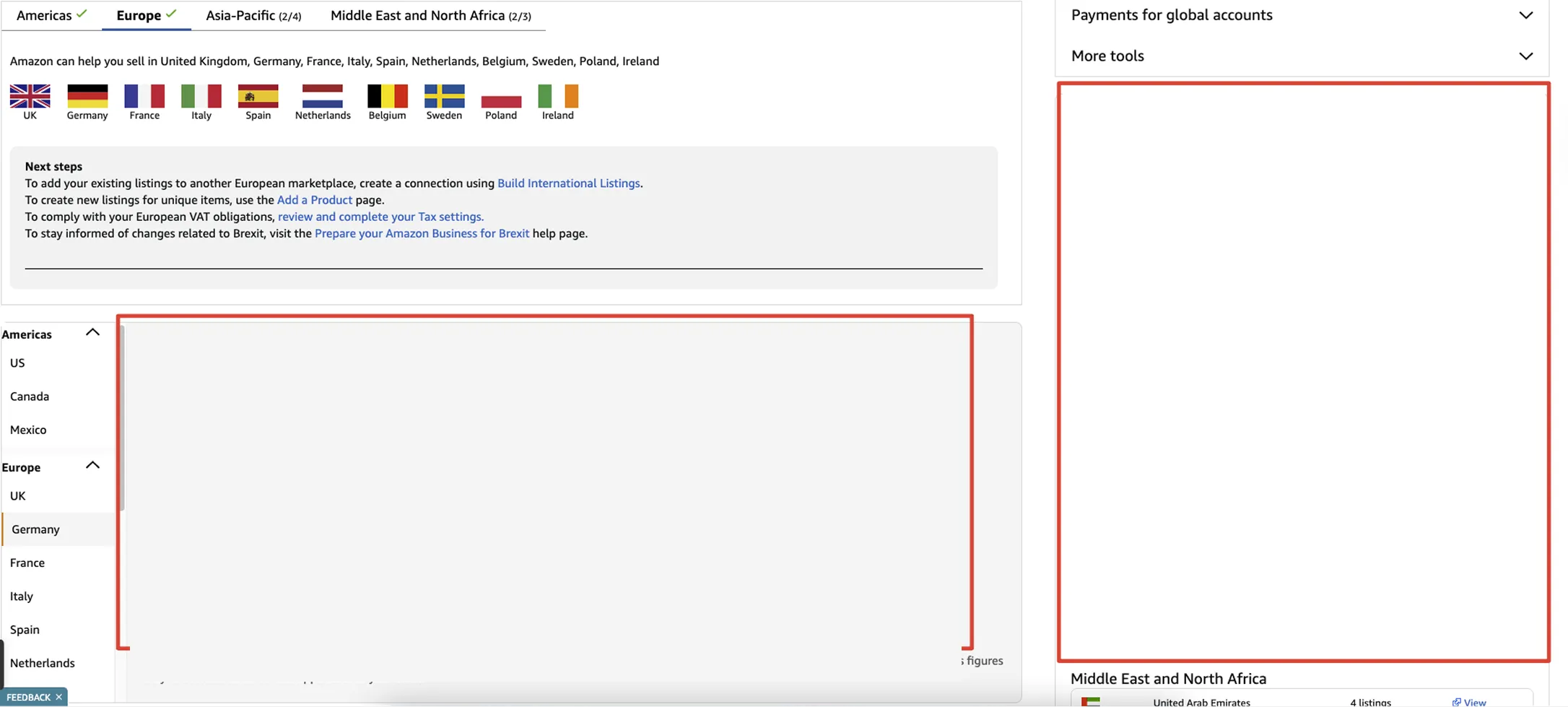This screenshot has height=707, width=1568.
Task: Click the Add a Product link
Action: point(314,199)
